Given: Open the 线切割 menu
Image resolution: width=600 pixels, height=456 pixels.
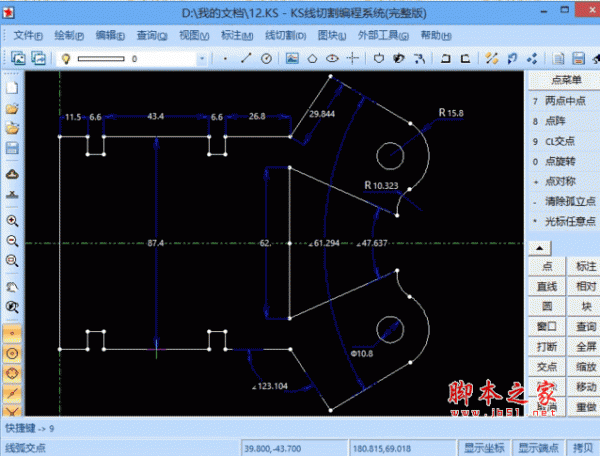Looking at the screenshot, I should click(285, 35).
